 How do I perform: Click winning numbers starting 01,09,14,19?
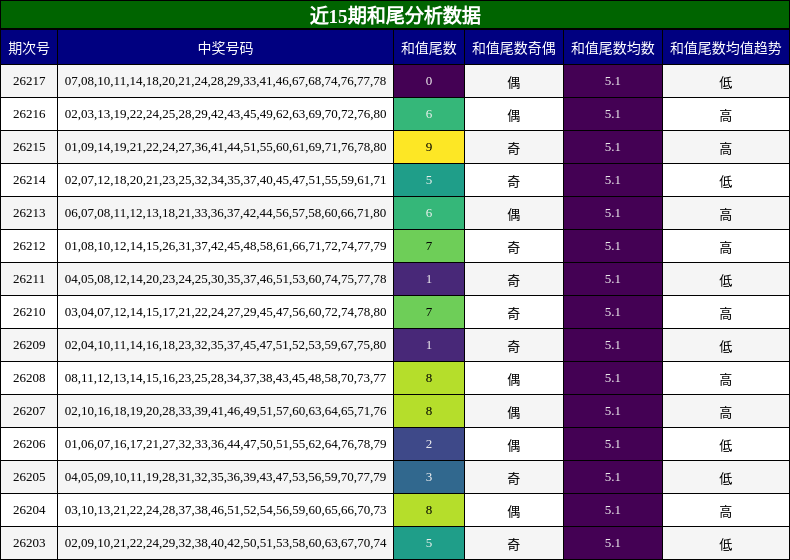pos(225,147)
